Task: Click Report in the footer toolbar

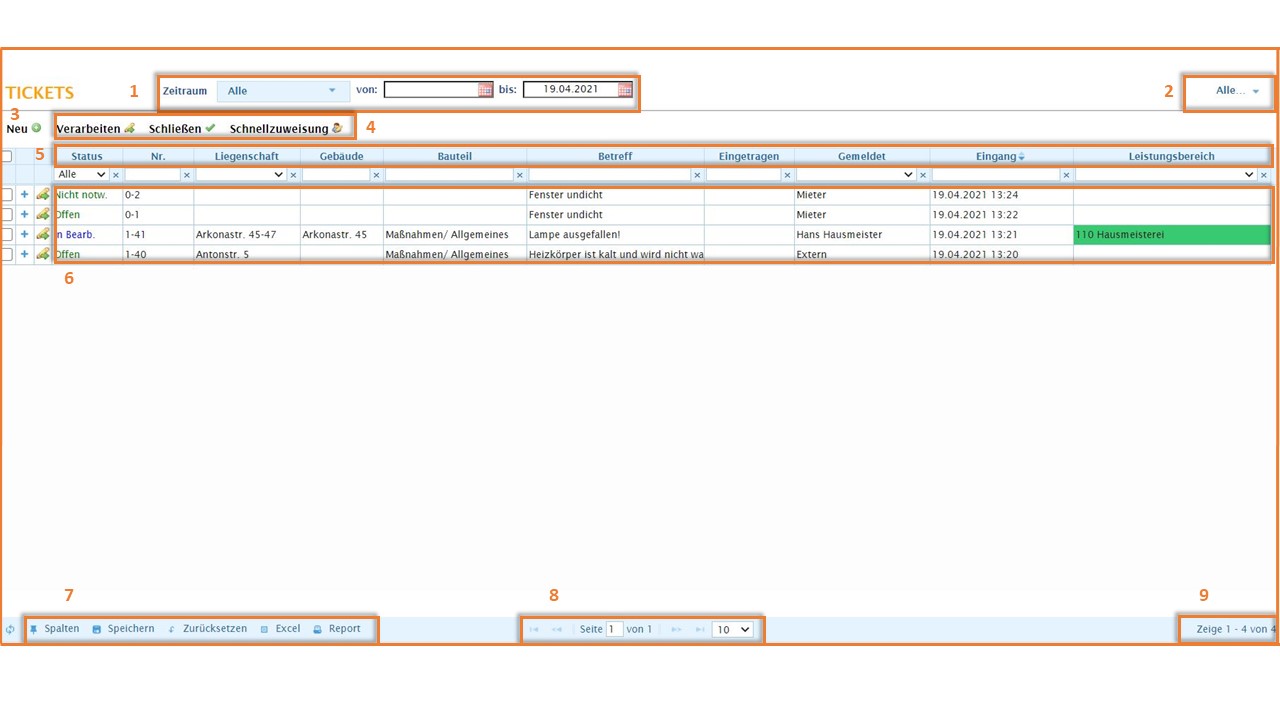Action: coord(337,629)
